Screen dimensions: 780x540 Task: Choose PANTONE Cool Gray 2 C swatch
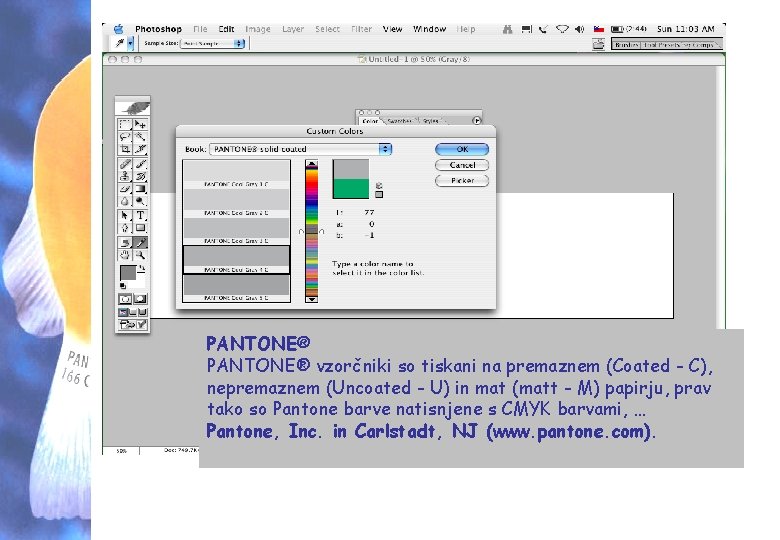point(236,202)
